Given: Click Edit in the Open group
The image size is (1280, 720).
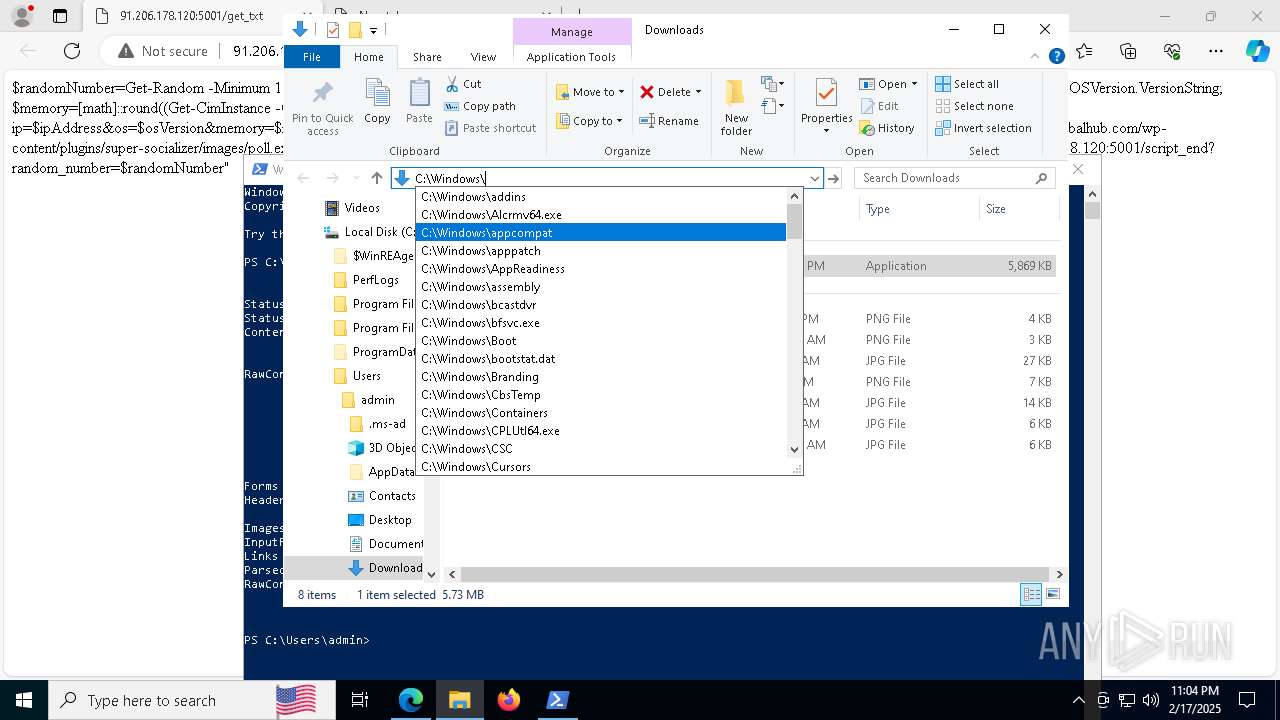Looking at the screenshot, I should (x=878, y=106).
